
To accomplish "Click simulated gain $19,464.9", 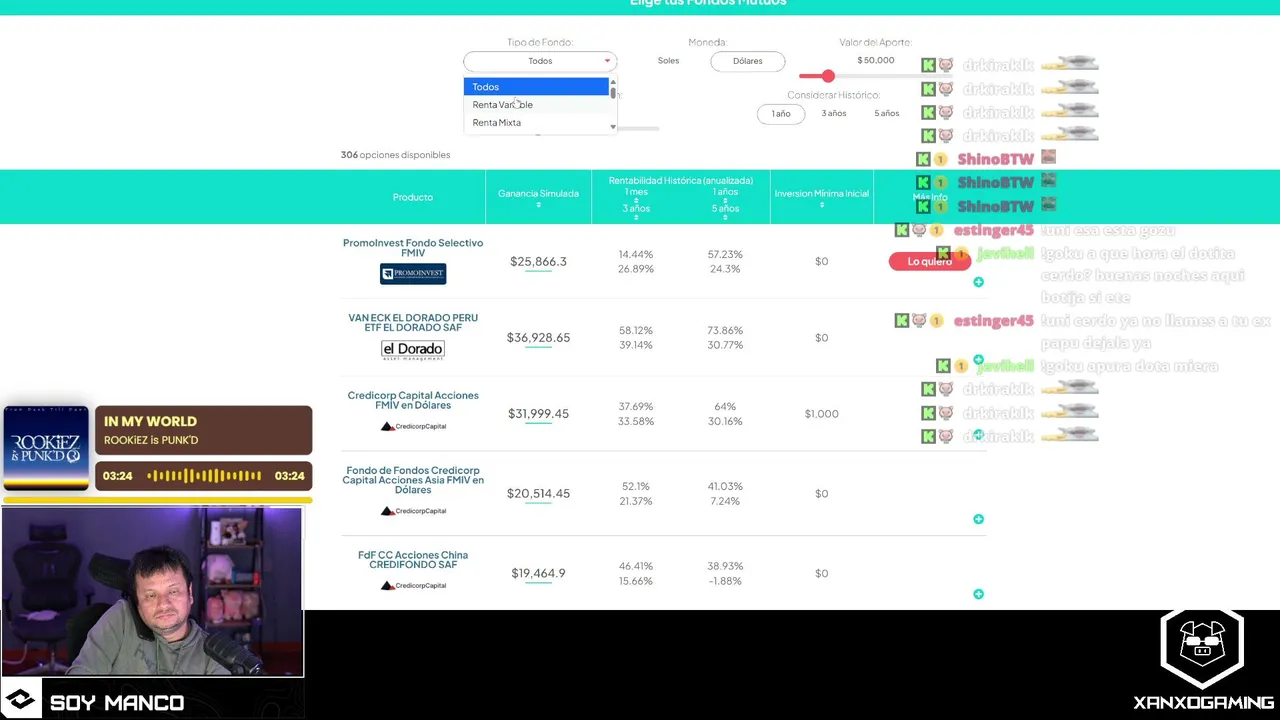I will coord(538,574).
